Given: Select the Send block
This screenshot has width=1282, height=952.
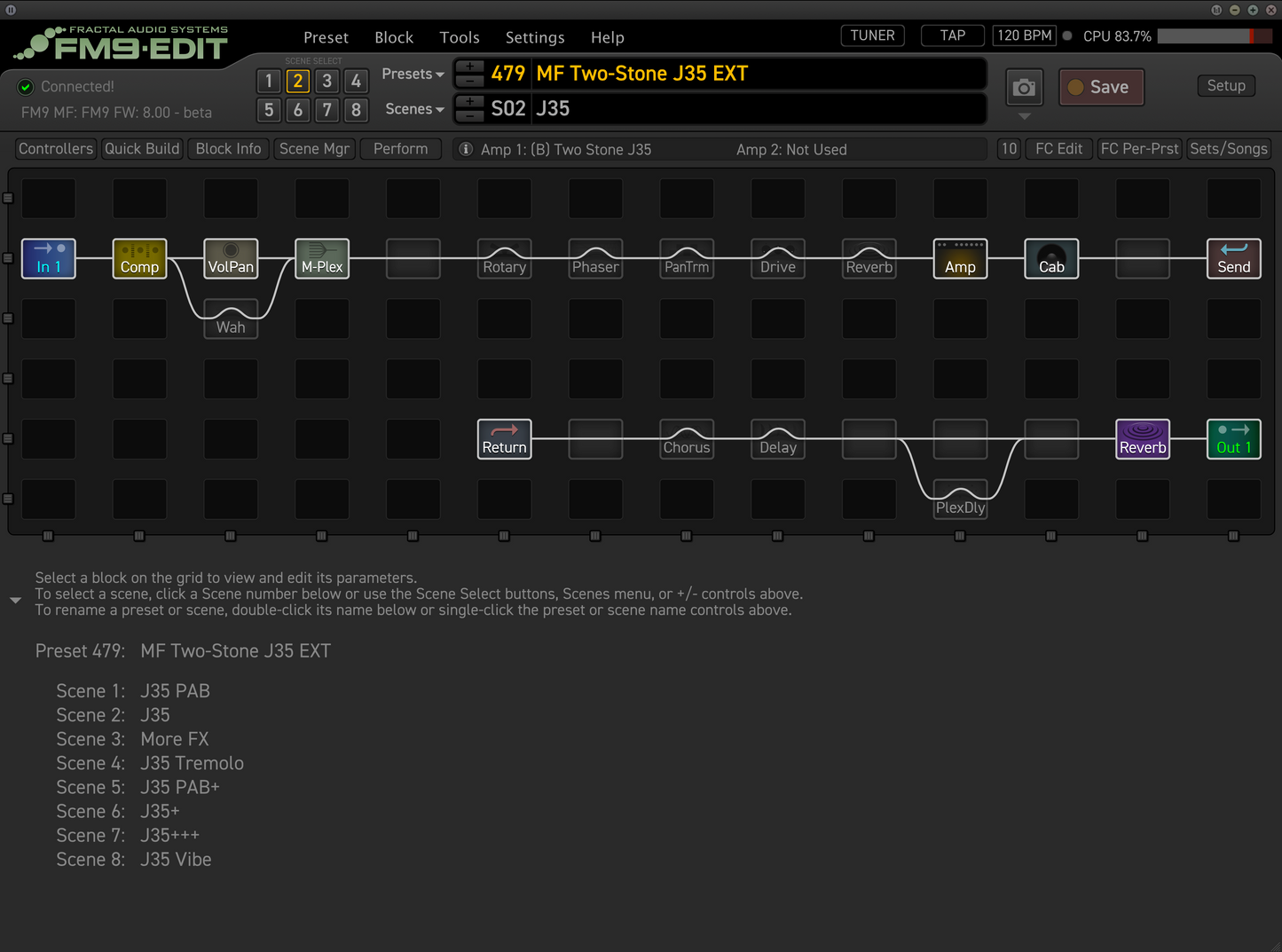Looking at the screenshot, I should (x=1234, y=258).
